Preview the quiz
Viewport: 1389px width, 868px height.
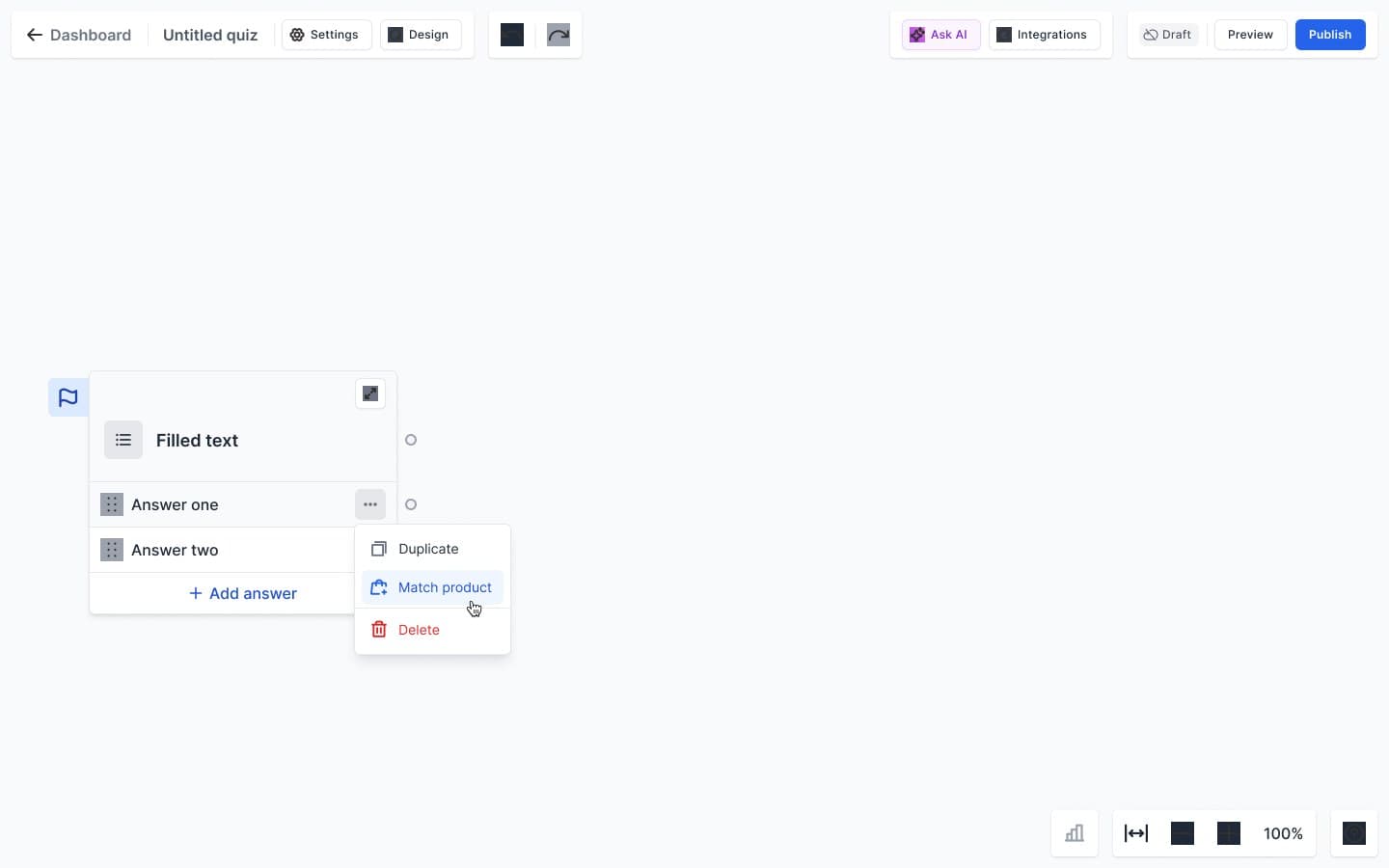pos(1250,35)
